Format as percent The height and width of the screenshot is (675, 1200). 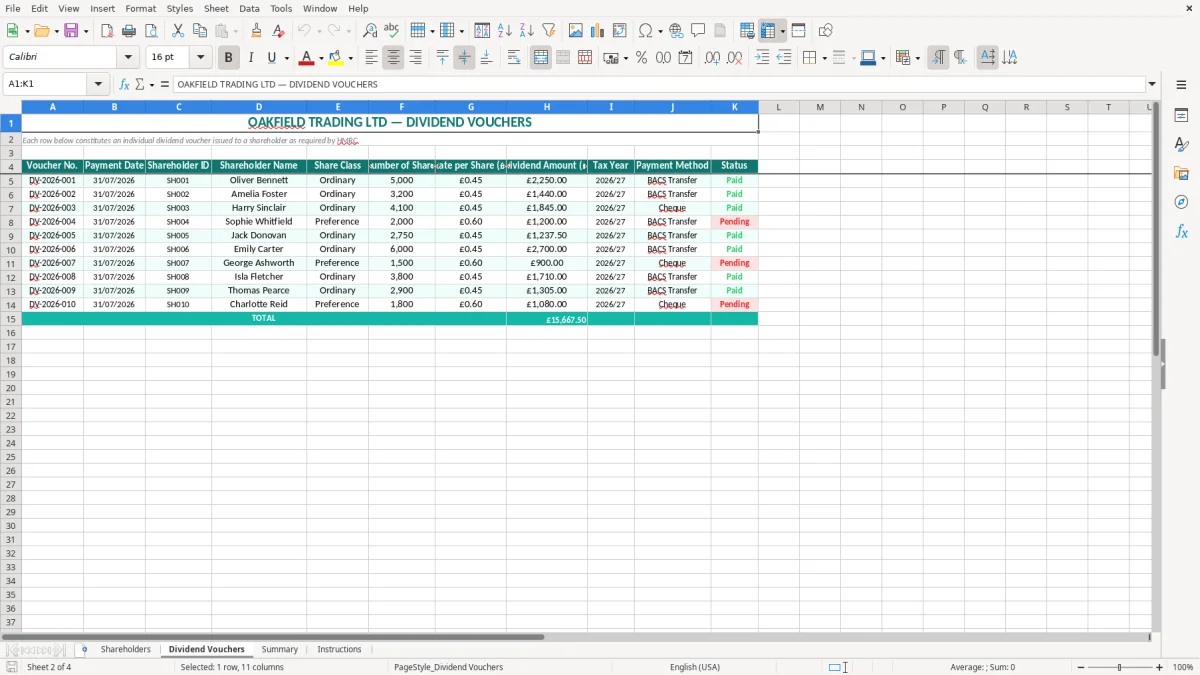641,58
